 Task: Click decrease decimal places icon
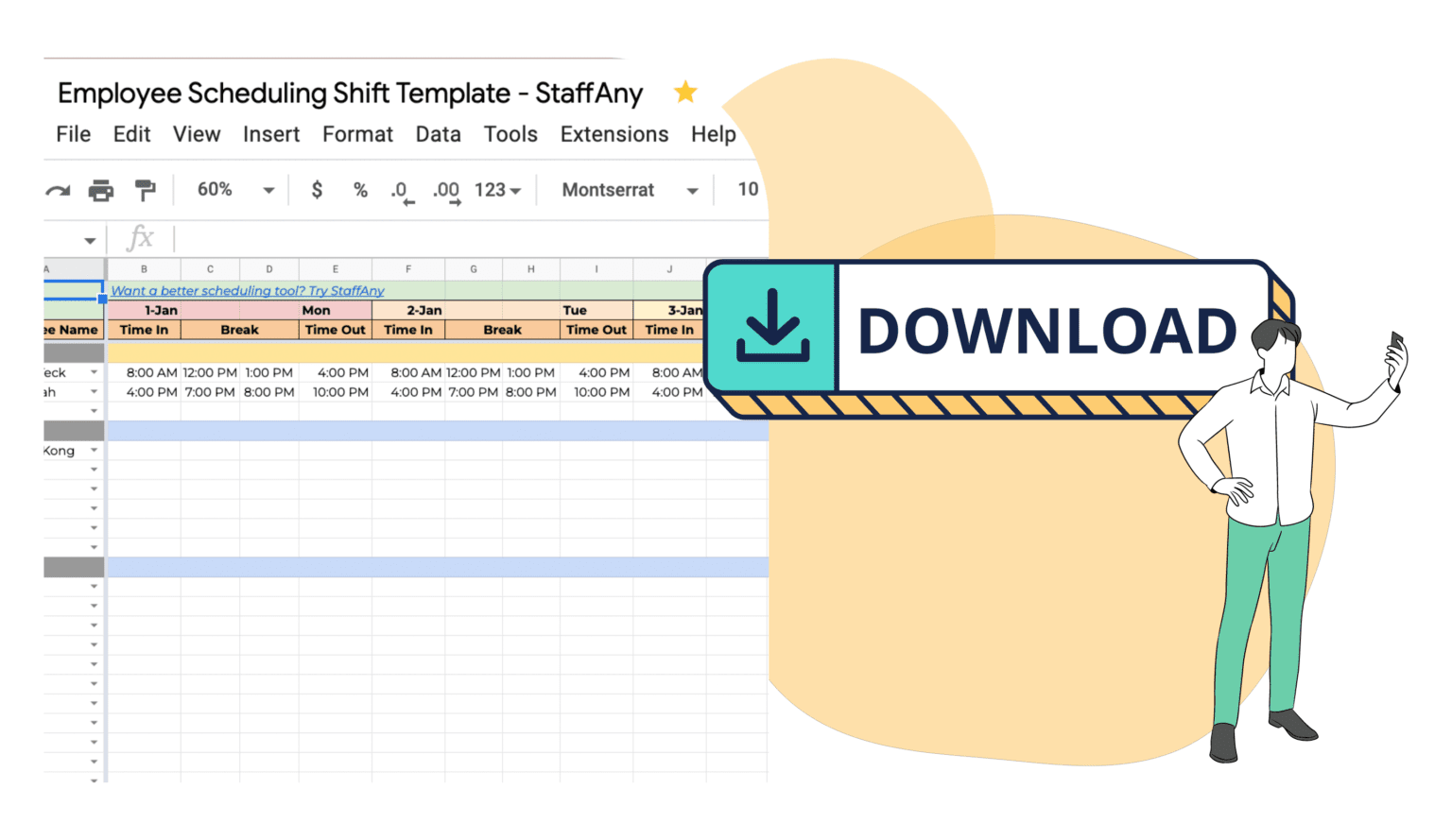401,189
